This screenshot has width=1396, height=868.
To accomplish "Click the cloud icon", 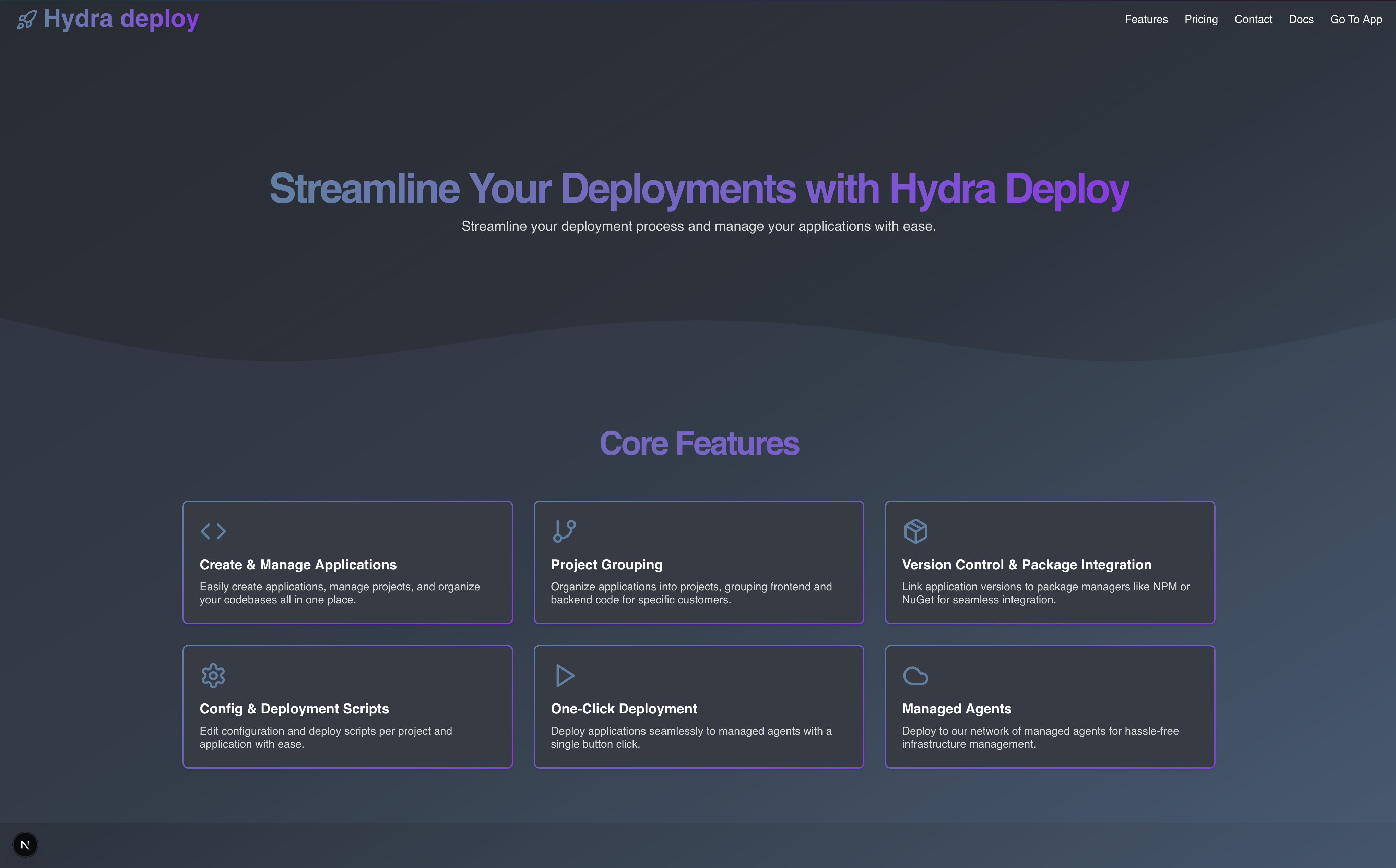I will [915, 676].
